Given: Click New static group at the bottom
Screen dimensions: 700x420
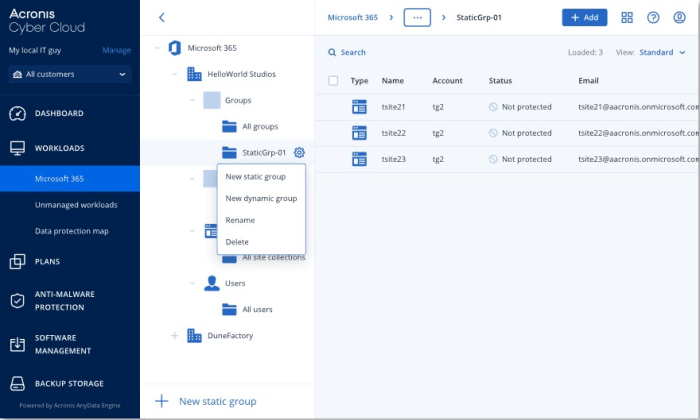Looking at the screenshot, I should 217,401.
